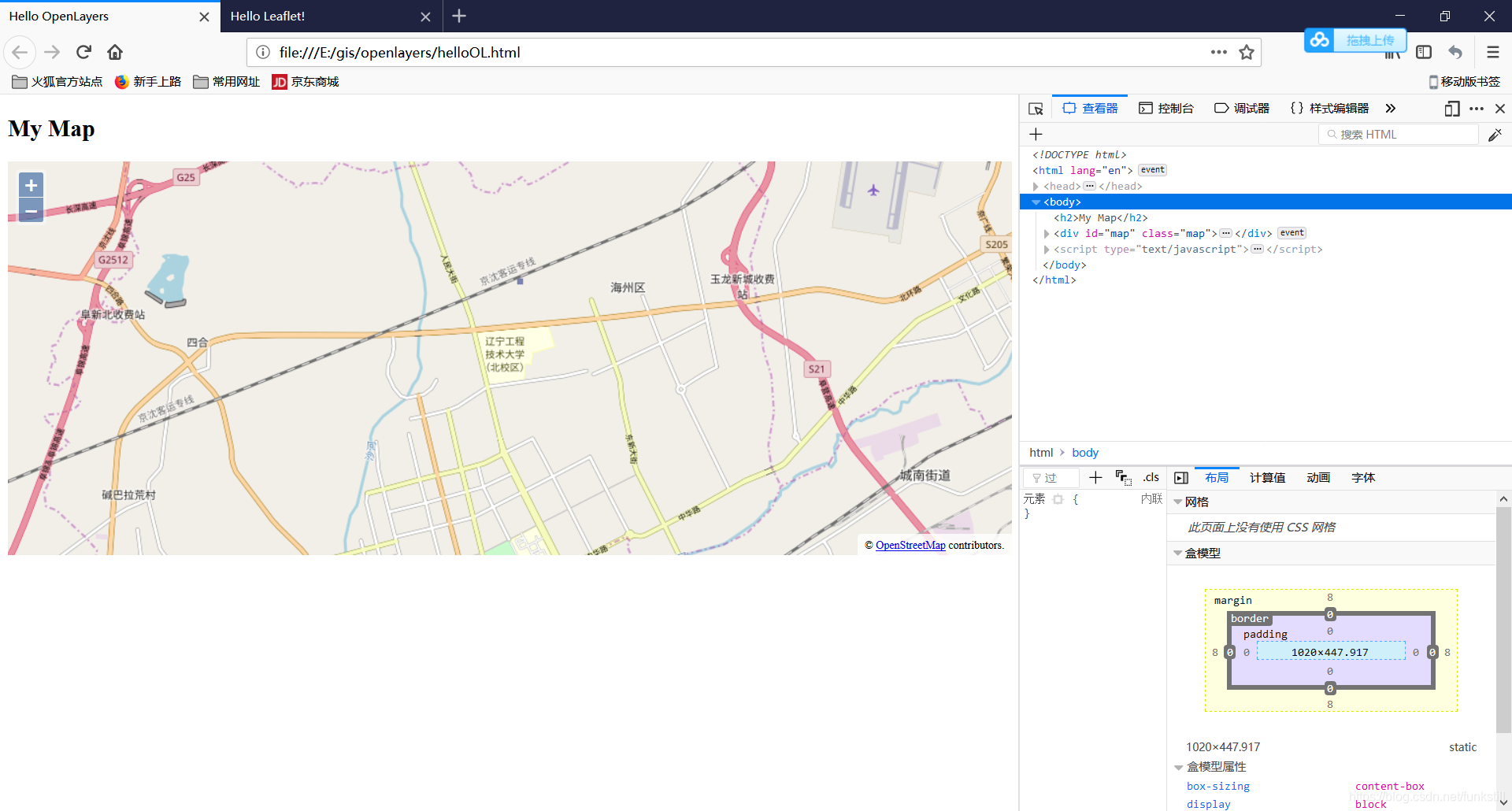Toggle the three-pane inspector sidebar

(x=1181, y=478)
